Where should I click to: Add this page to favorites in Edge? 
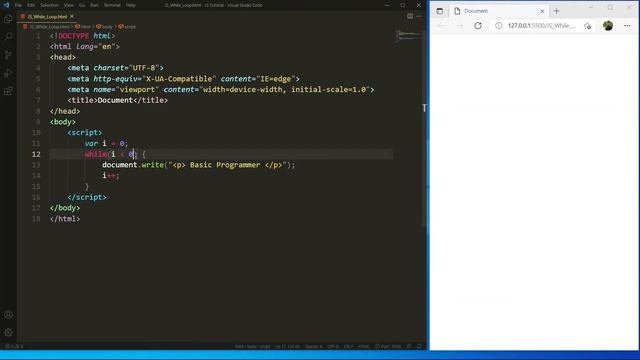coord(587,26)
